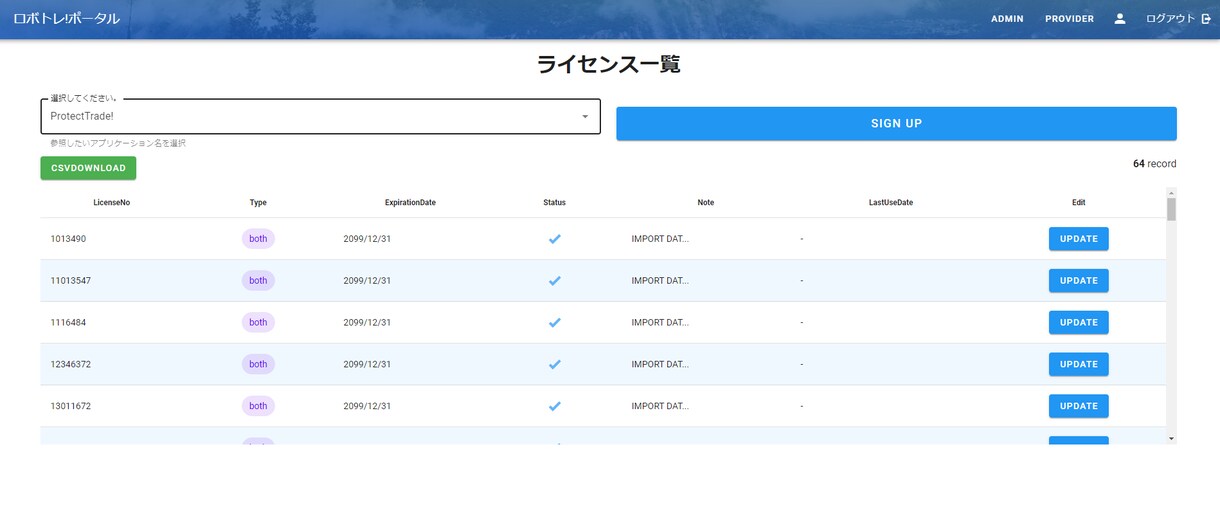The height and width of the screenshot is (532, 1220).
Task: Click the both tag for license 1116484
Action: (258, 323)
